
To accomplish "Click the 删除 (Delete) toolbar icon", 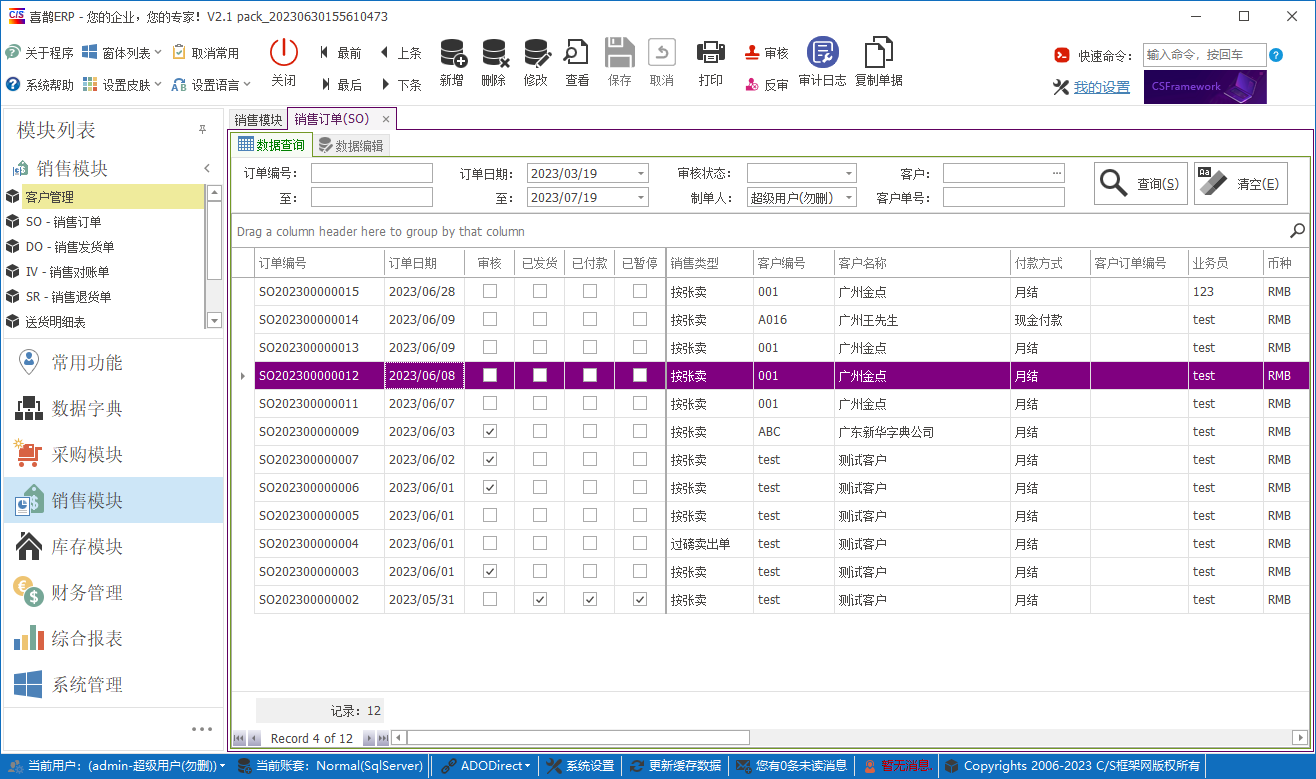I will pos(494,60).
